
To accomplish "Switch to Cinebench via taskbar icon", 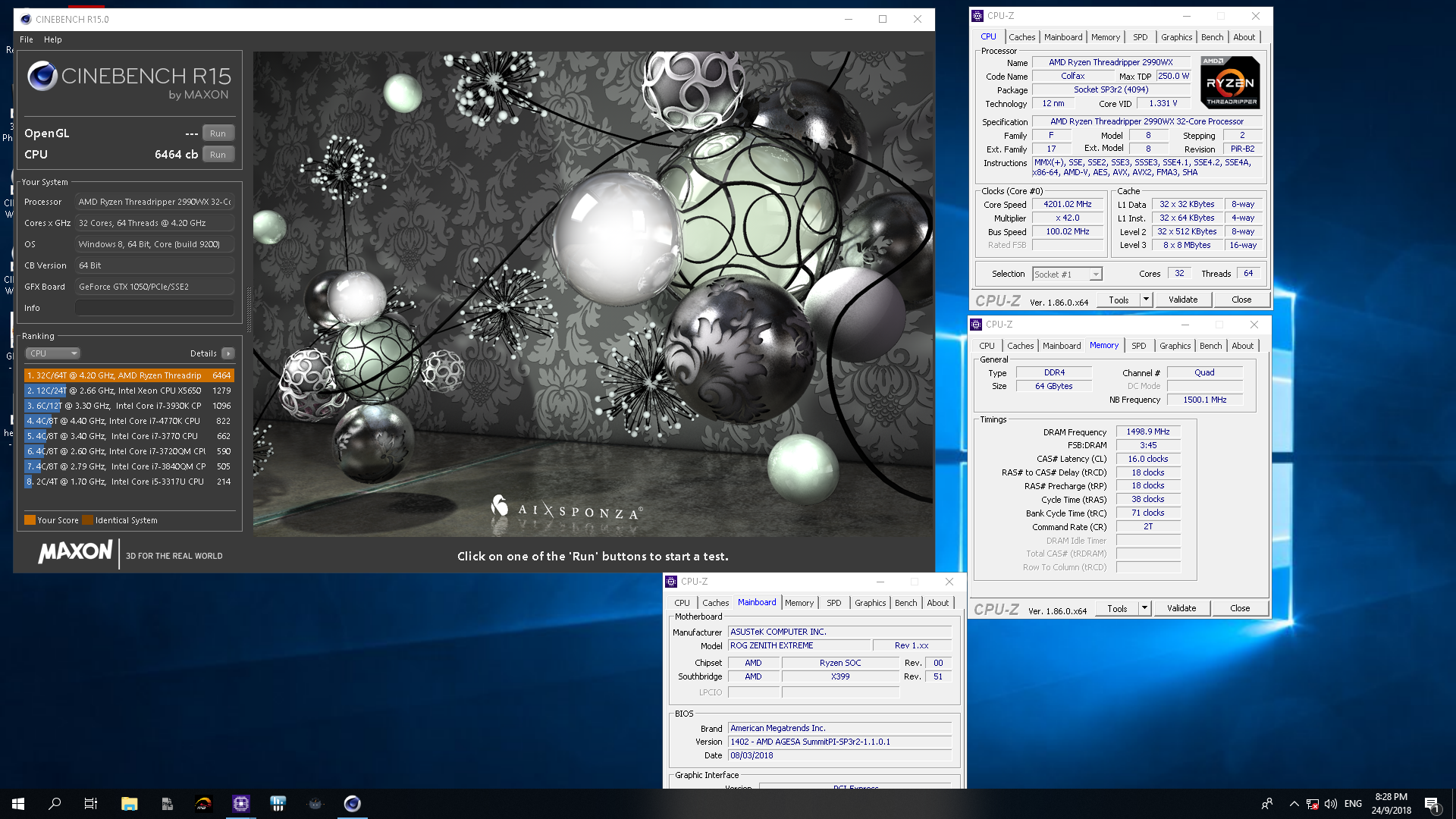I will [x=353, y=804].
